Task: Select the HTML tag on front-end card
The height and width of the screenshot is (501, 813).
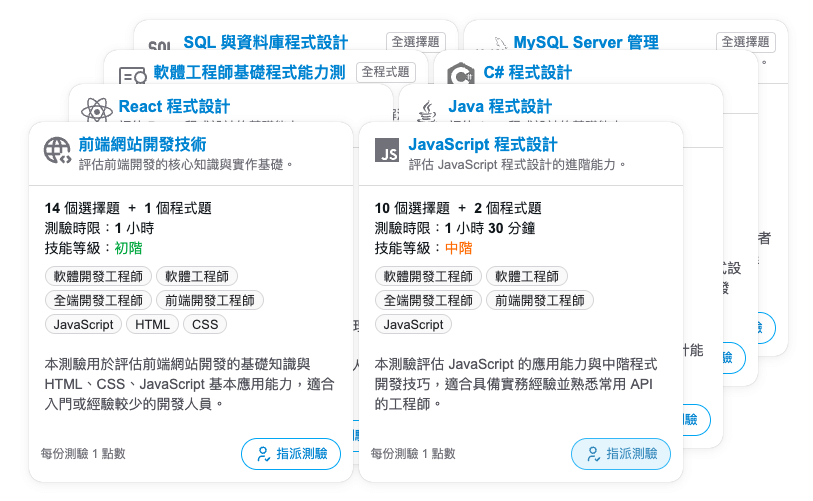Action: (x=152, y=325)
